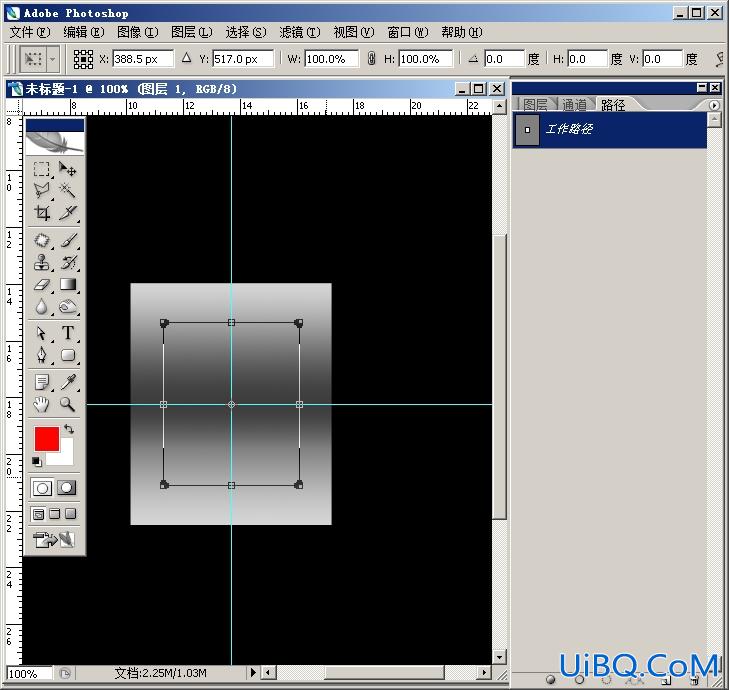Select the Rectangular Marquee tool
Screen dimensions: 729x690
tap(41, 169)
